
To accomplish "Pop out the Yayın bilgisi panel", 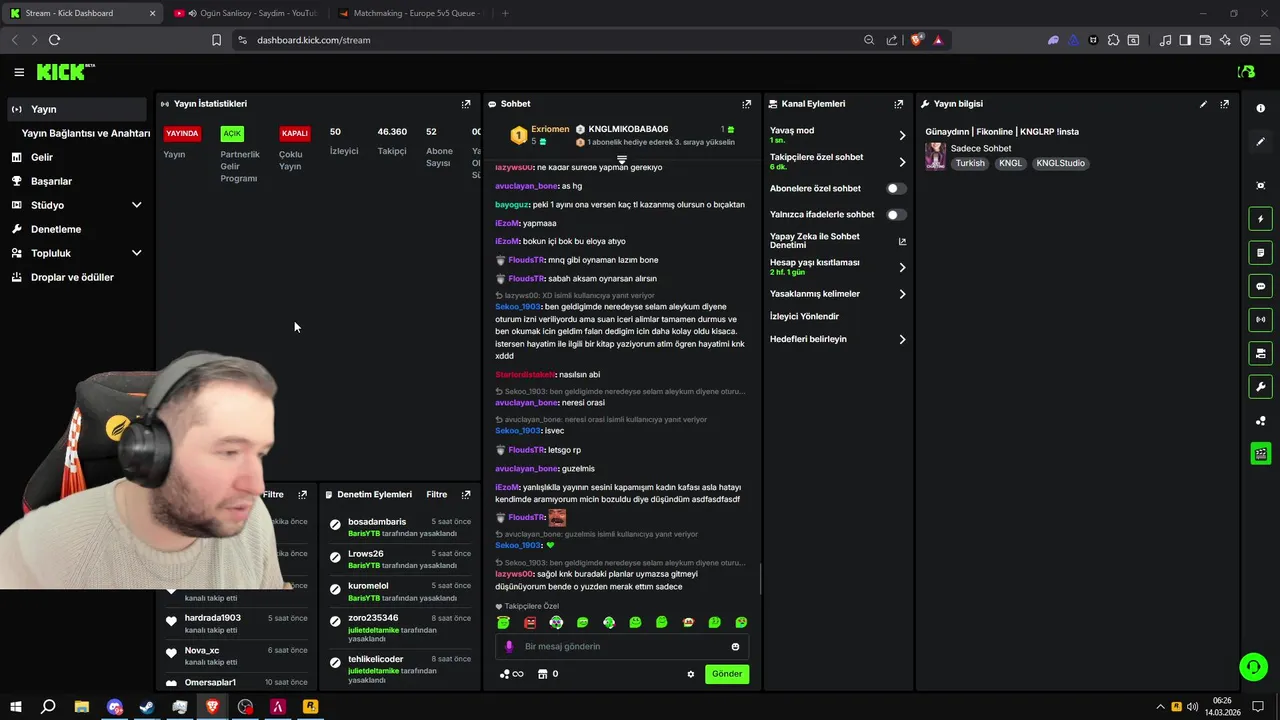I will 1224,104.
